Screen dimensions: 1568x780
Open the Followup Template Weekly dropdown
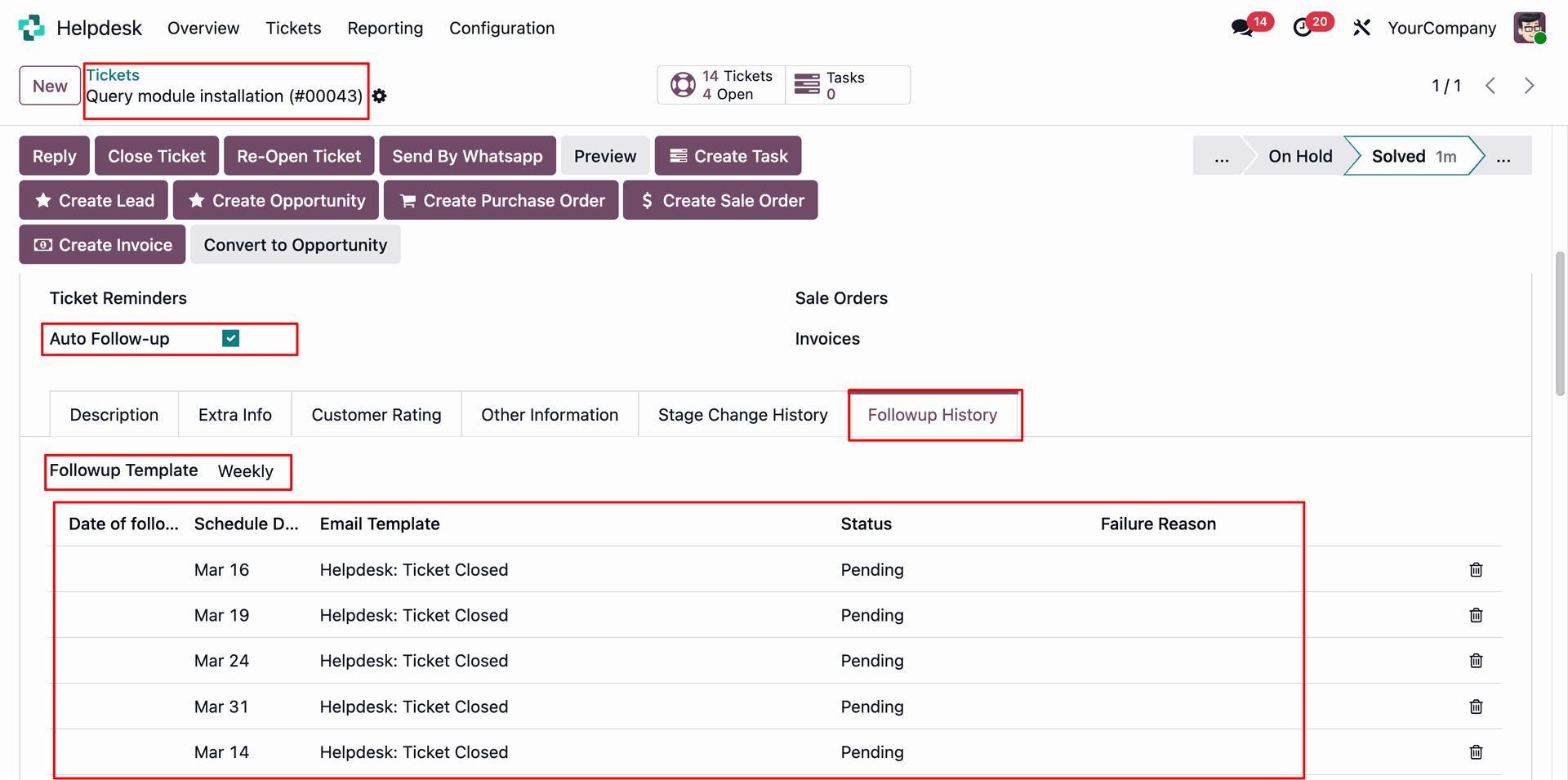point(246,471)
